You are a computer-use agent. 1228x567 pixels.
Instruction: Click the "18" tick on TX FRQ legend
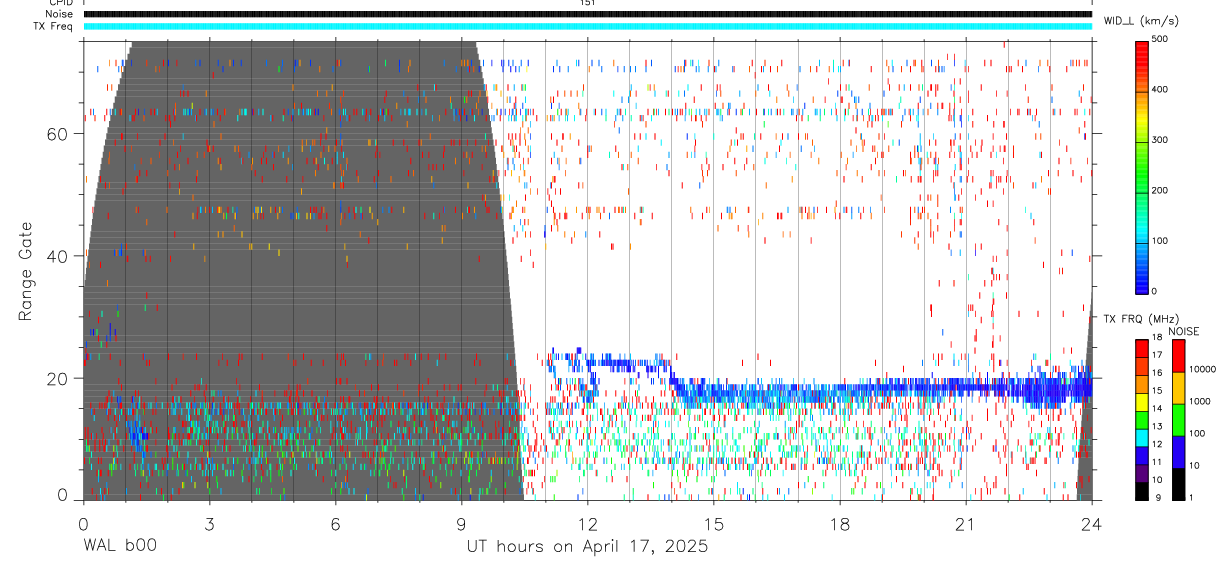coord(1157,338)
